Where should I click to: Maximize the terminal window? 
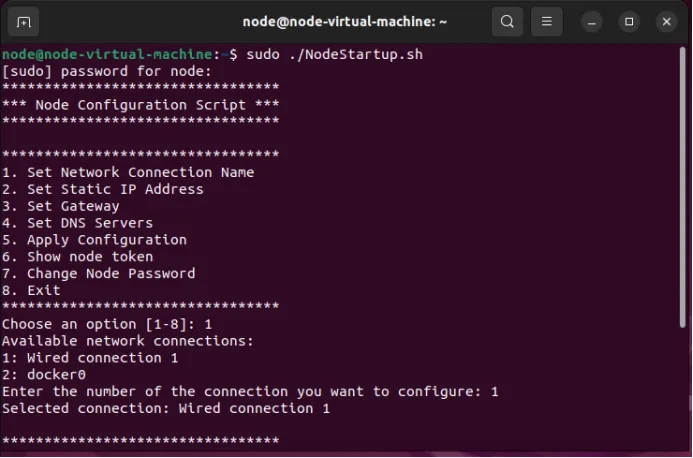(629, 22)
